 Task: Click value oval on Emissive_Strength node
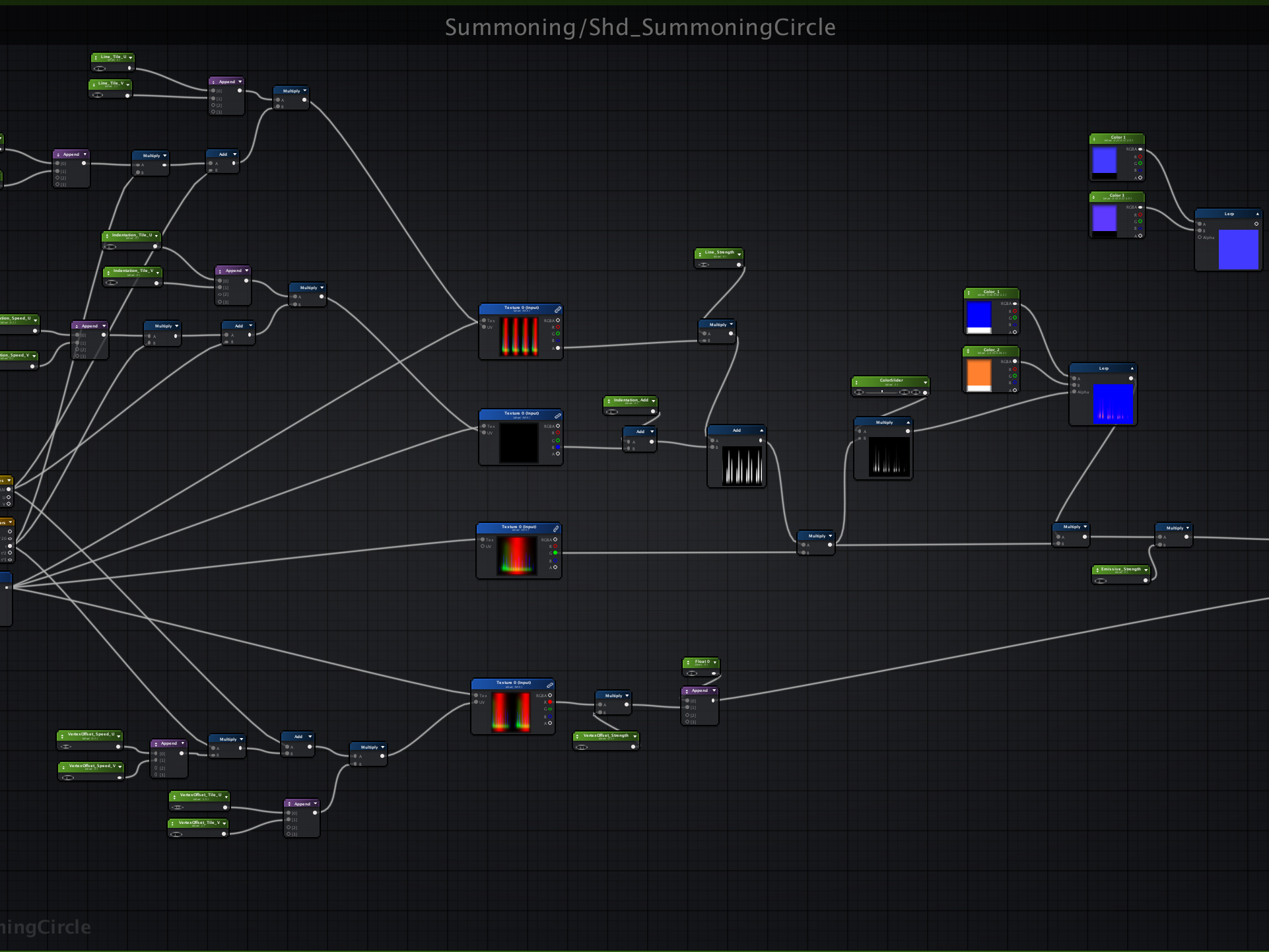point(1101,581)
